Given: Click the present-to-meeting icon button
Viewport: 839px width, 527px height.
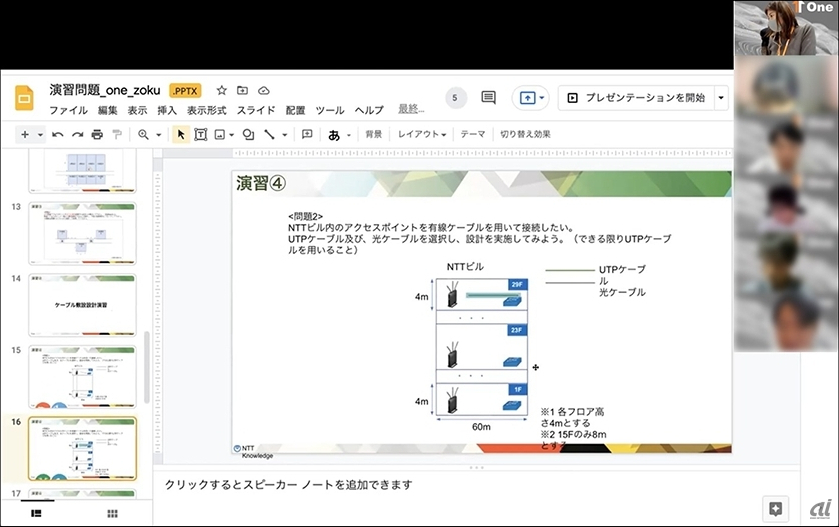Looking at the screenshot, I should click(528, 98).
